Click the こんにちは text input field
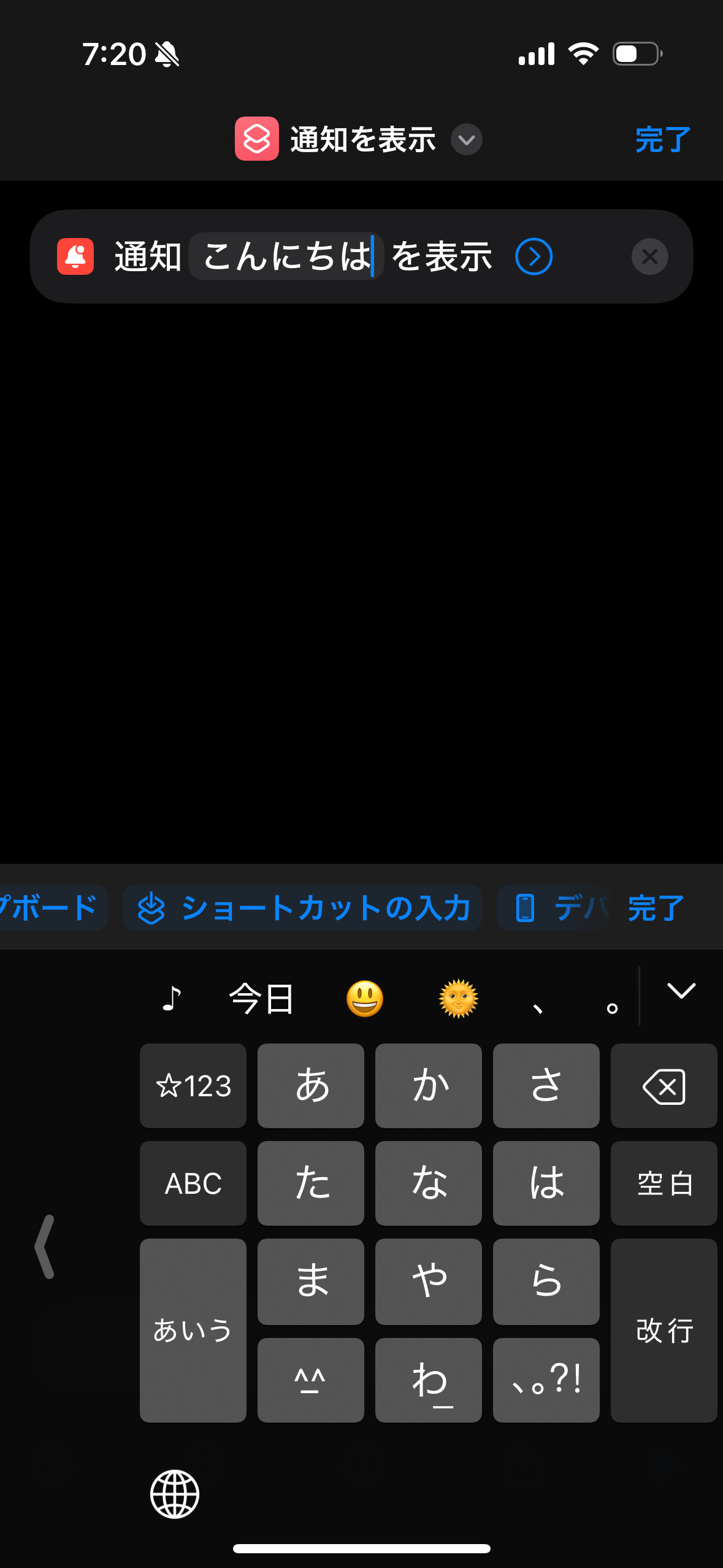Viewport: 723px width, 1568px height. coord(286,256)
